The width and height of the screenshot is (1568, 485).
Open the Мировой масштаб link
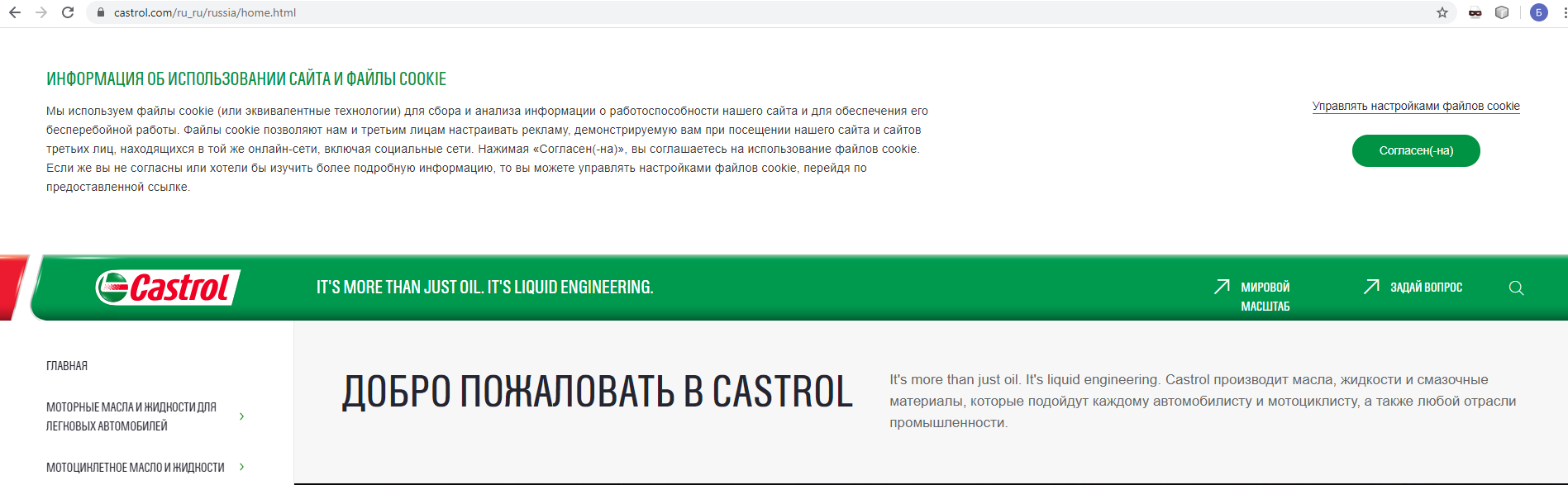(x=1265, y=297)
